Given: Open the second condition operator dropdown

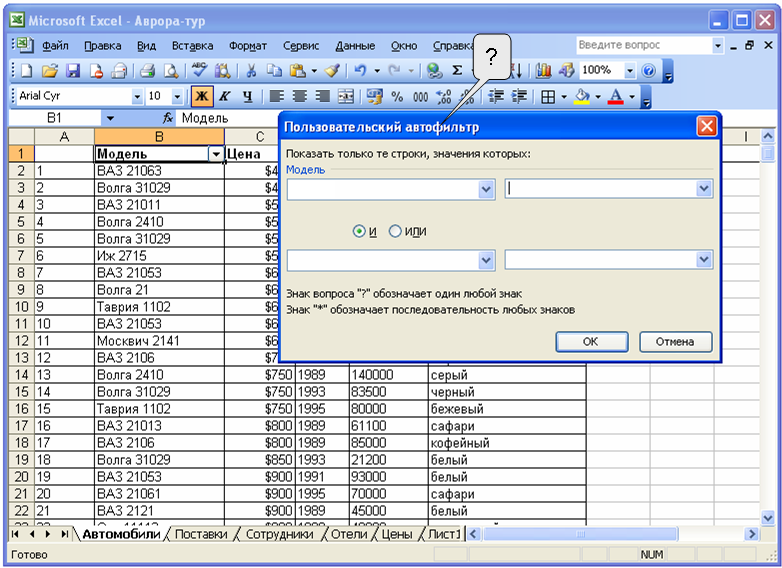Looking at the screenshot, I should pyautogui.click(x=486, y=260).
